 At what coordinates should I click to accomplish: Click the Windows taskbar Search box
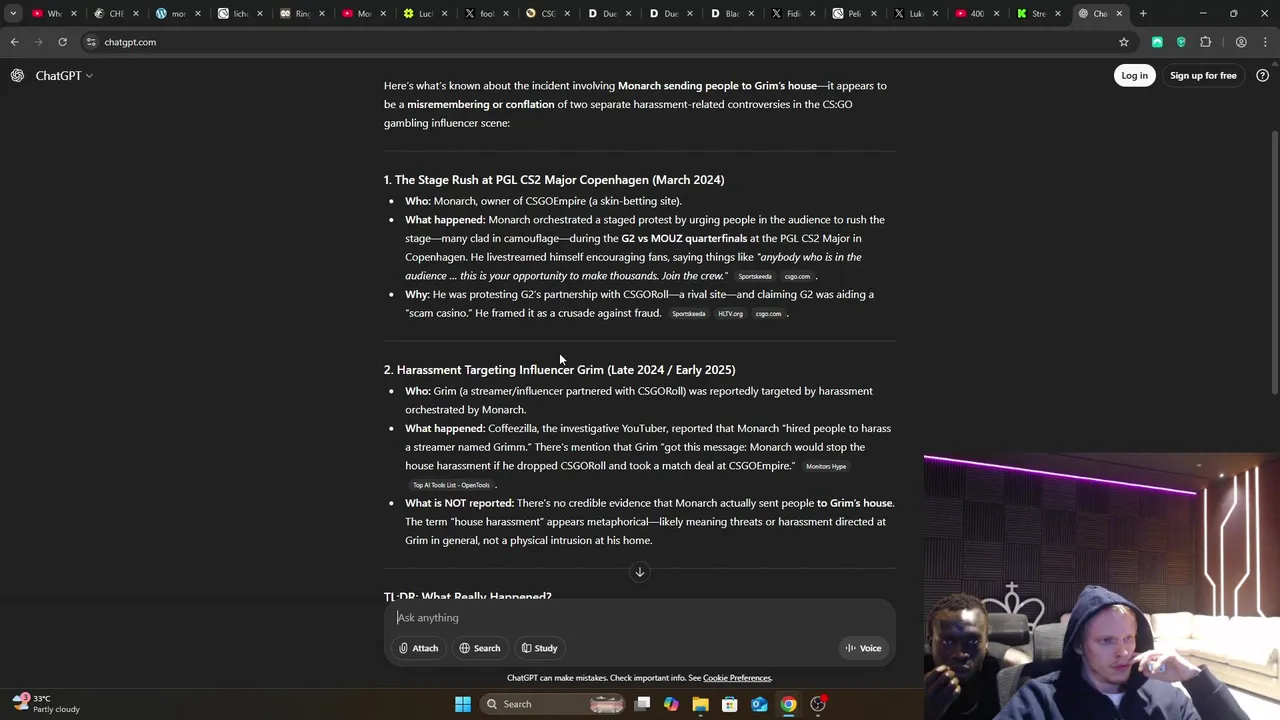coord(554,704)
